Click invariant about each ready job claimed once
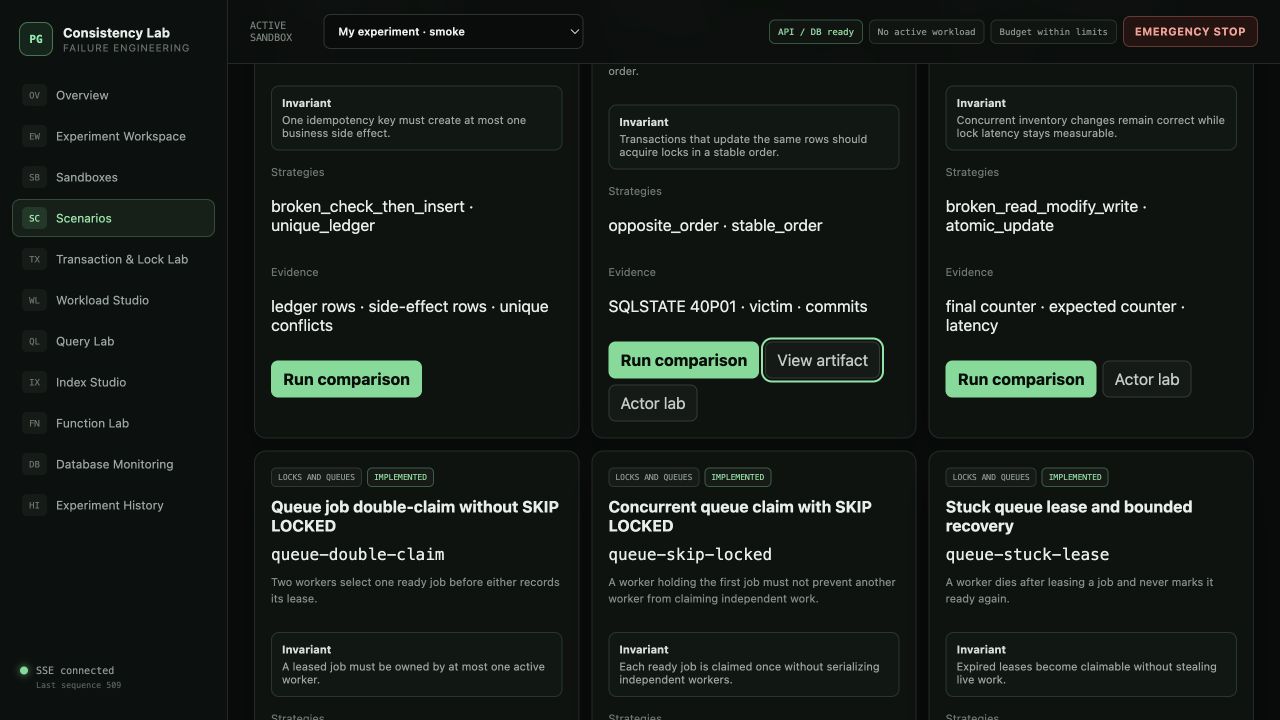Image resolution: width=1280 pixels, height=720 pixels. click(x=753, y=664)
